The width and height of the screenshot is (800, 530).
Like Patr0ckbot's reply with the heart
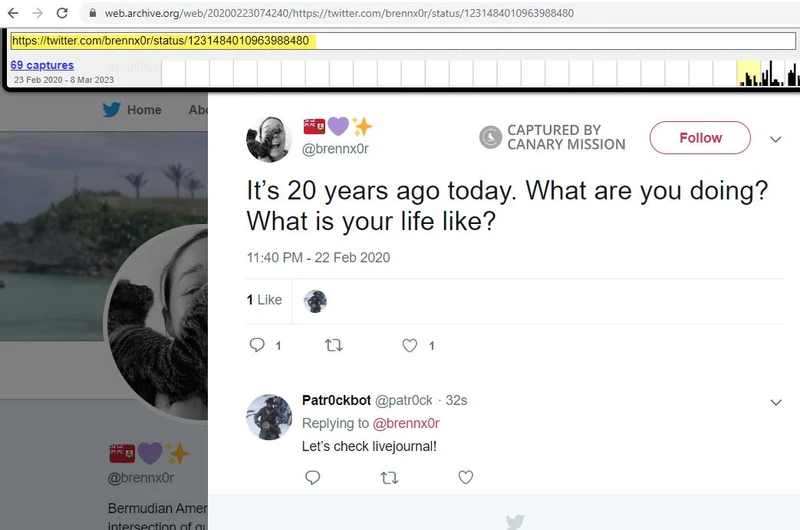(x=465, y=478)
